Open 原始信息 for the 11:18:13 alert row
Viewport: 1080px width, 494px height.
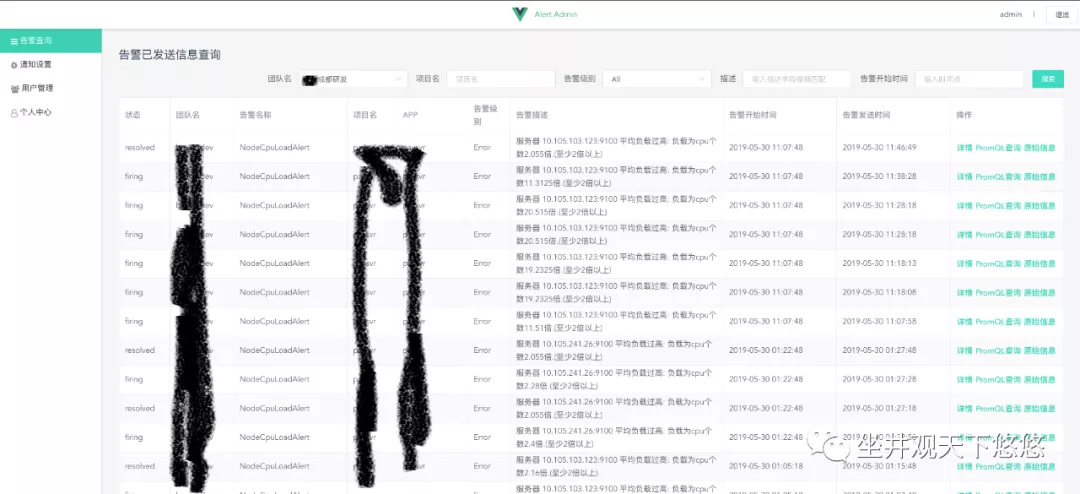[x=1039, y=264]
